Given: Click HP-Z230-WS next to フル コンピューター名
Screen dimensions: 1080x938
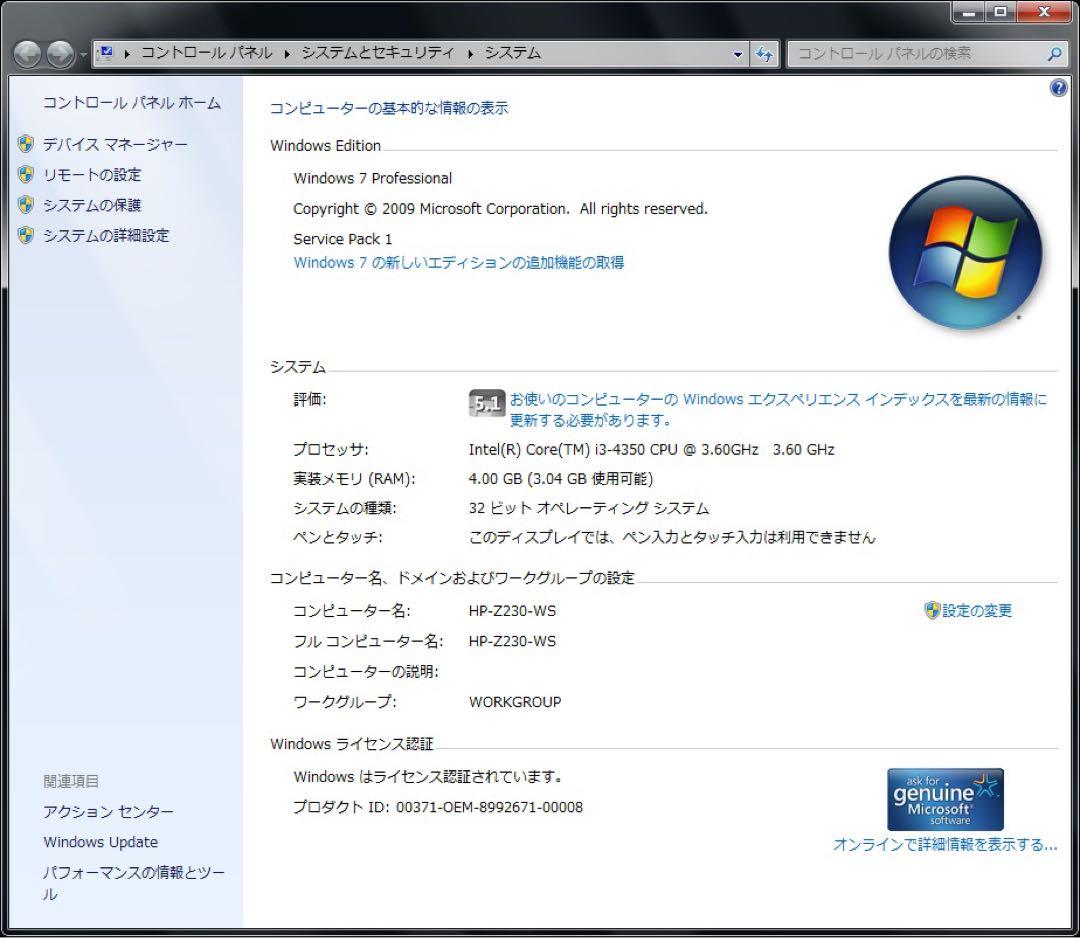Looking at the screenshot, I should coord(512,641).
